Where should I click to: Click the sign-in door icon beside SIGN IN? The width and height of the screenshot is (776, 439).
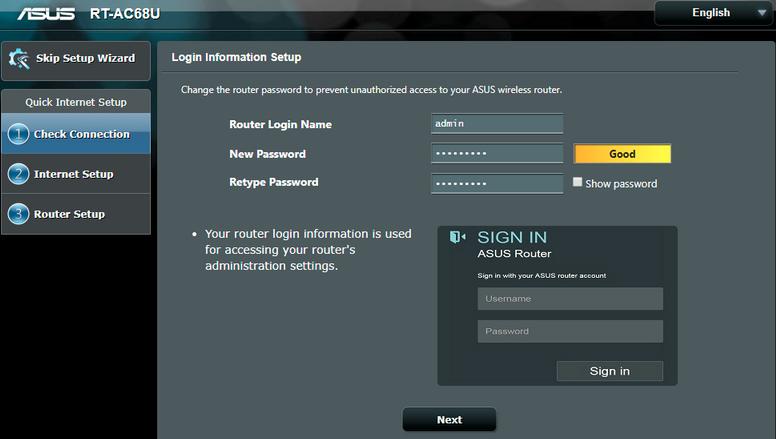[457, 237]
